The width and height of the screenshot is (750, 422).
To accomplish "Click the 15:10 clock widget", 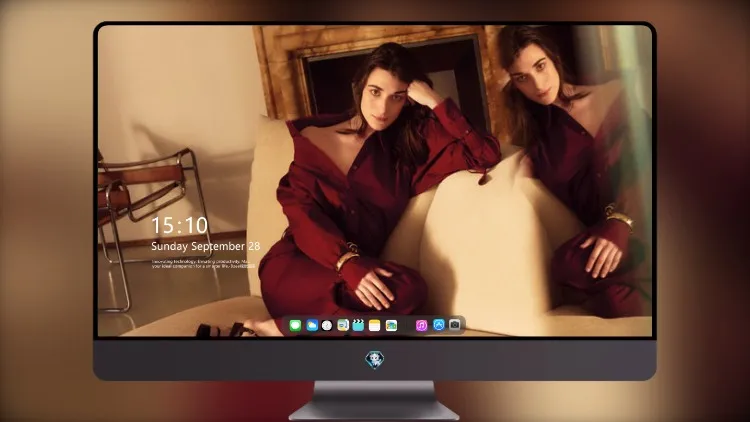I will (180, 225).
